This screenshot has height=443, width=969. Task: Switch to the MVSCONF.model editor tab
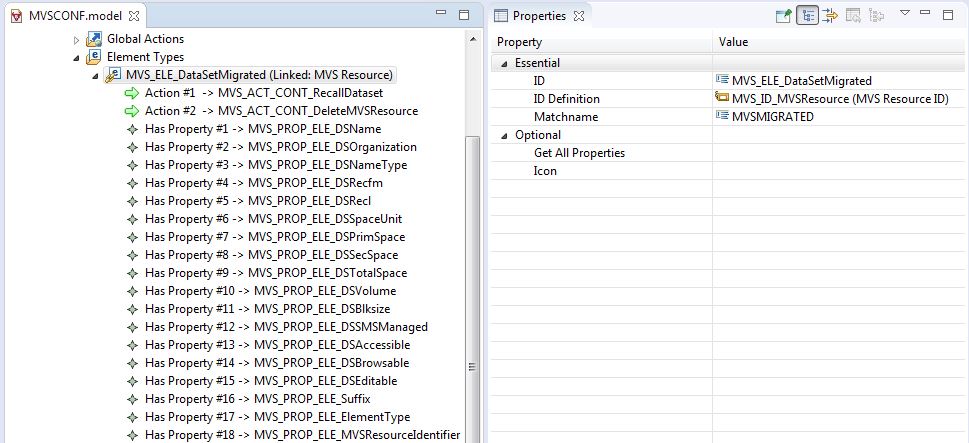(73, 16)
